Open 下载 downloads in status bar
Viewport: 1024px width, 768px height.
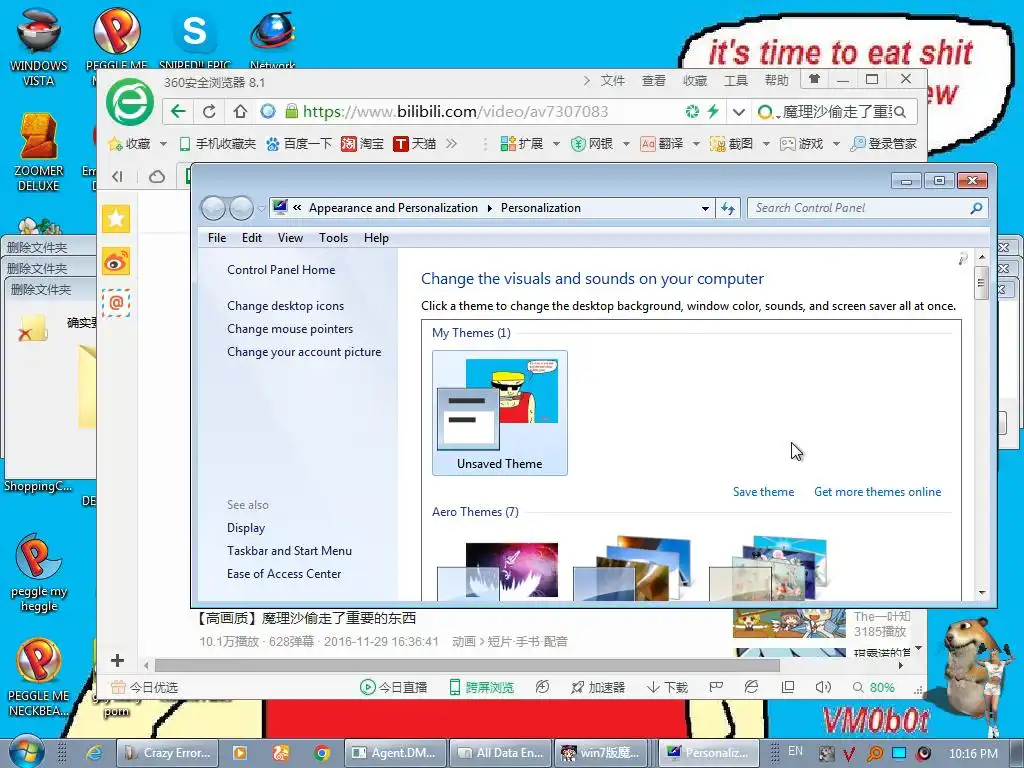pos(667,687)
